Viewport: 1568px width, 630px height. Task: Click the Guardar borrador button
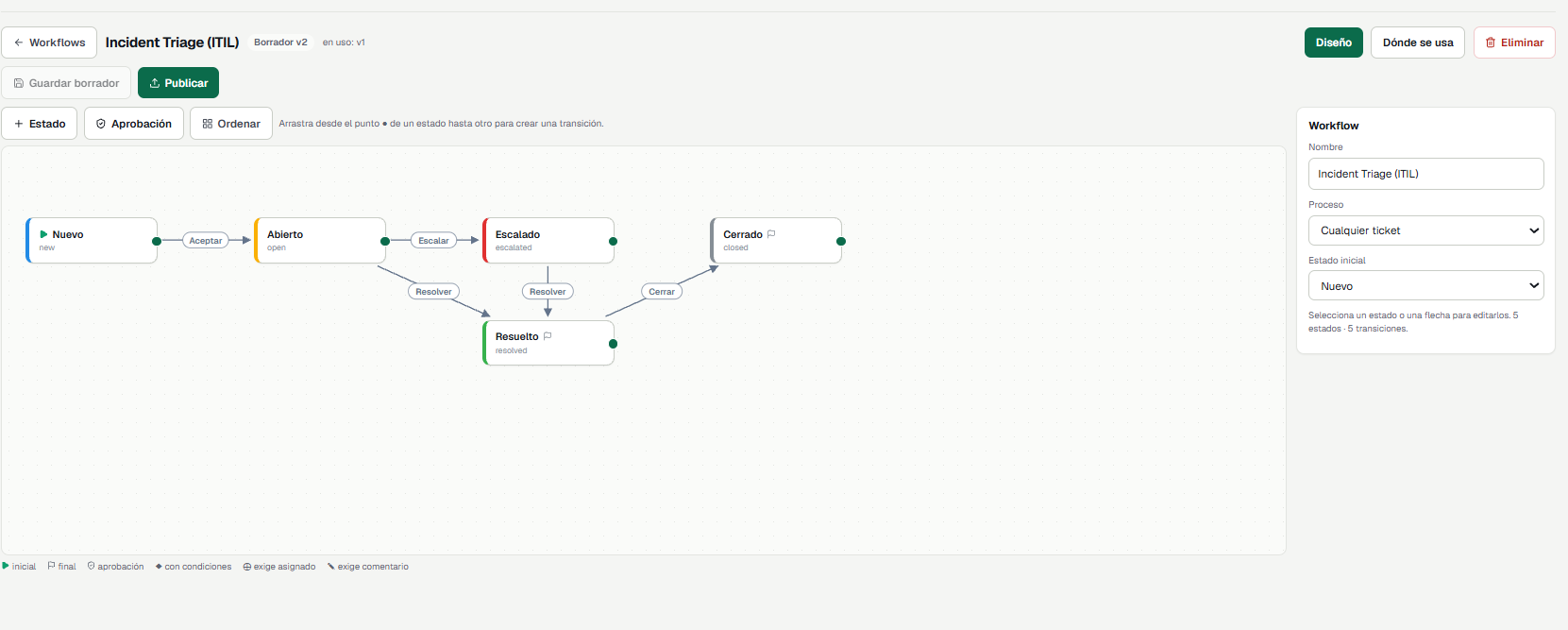pos(66,83)
